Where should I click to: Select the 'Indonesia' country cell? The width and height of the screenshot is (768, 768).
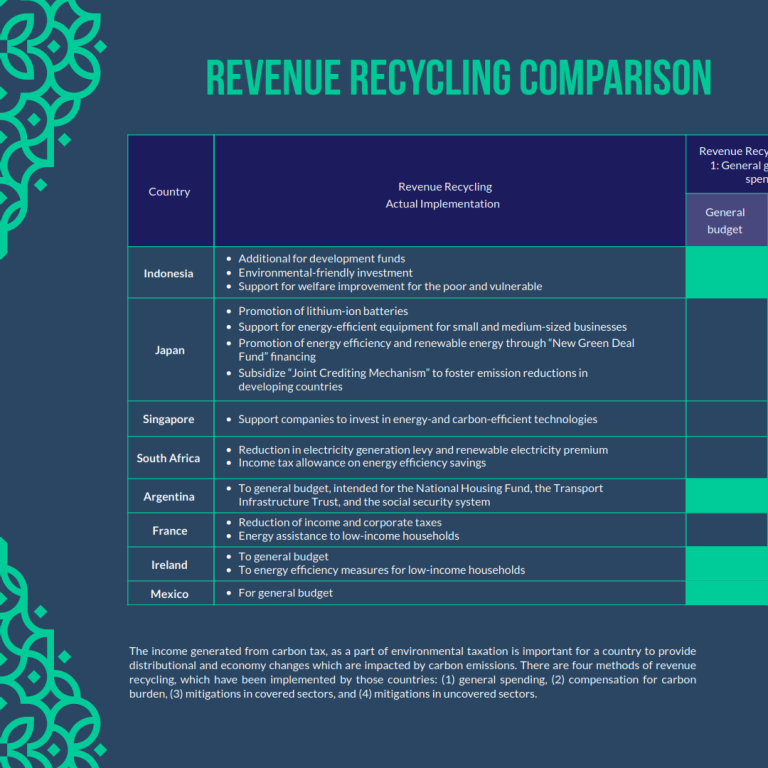(x=170, y=272)
